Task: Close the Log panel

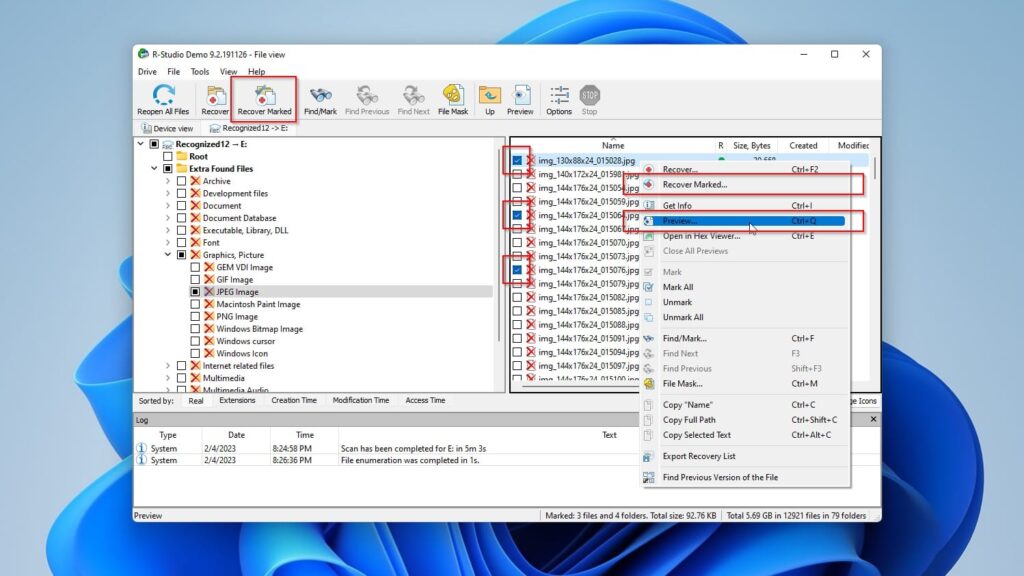Action: (x=873, y=419)
